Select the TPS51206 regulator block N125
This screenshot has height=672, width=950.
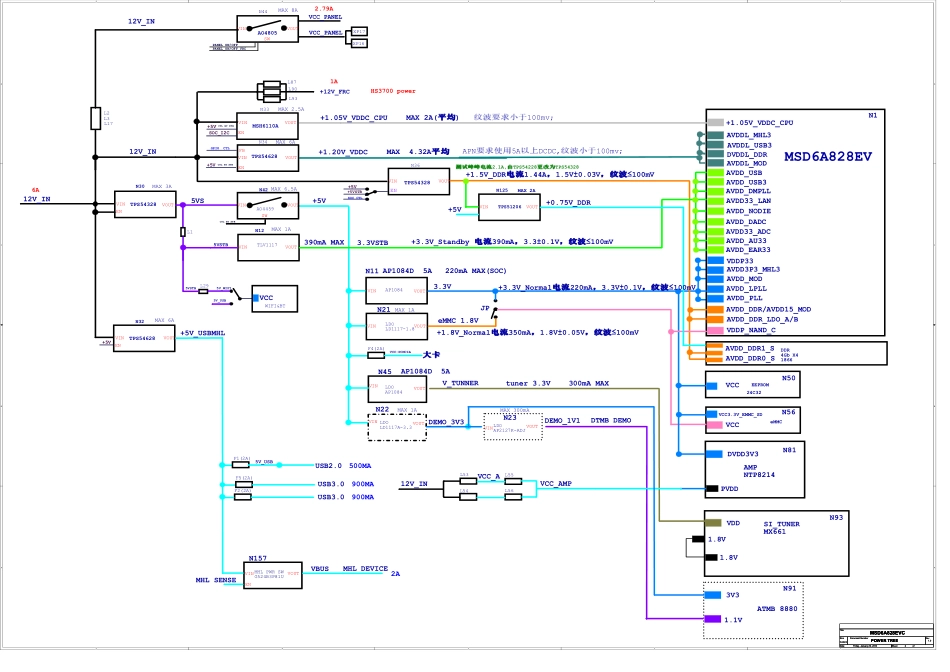click(508, 207)
